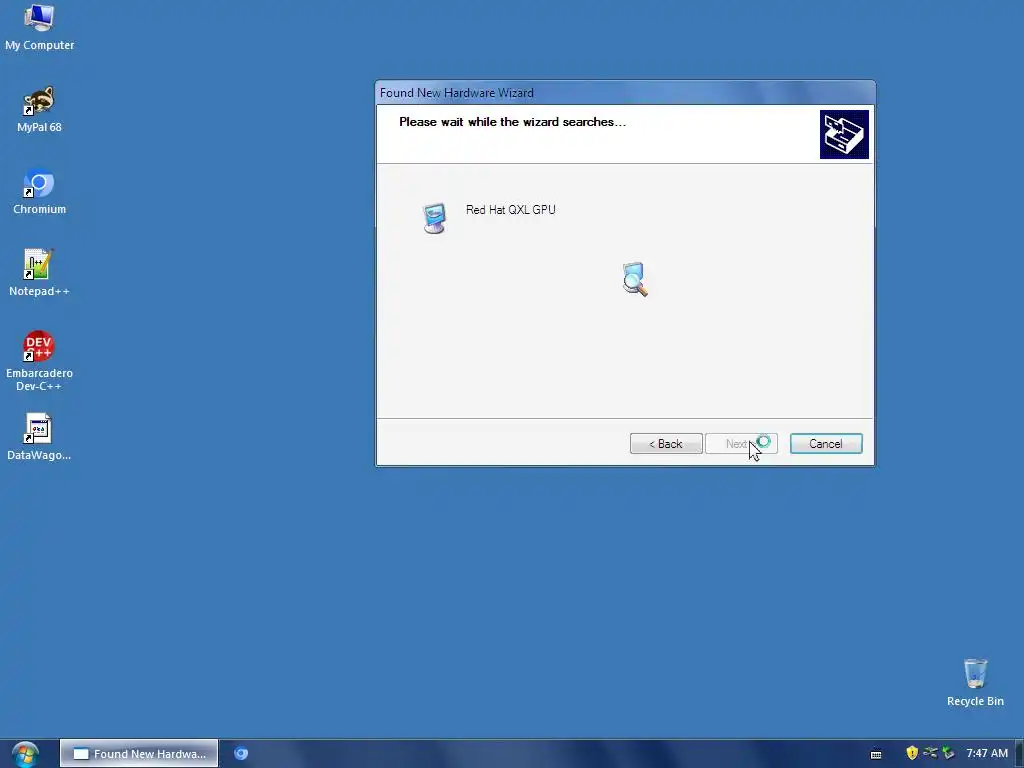Screen dimensions: 1024x768
Task: Click the Found New Hardwa... taskbar button
Action: point(139,754)
